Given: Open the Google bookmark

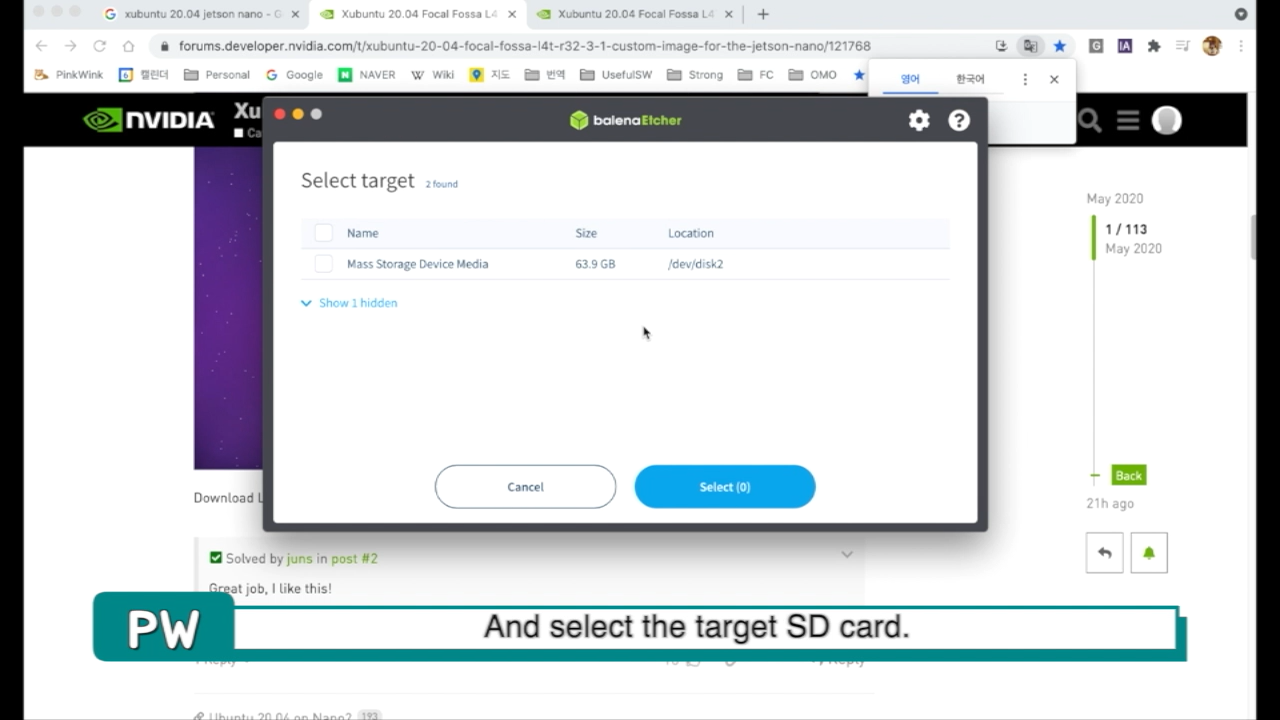Looking at the screenshot, I should point(294,75).
